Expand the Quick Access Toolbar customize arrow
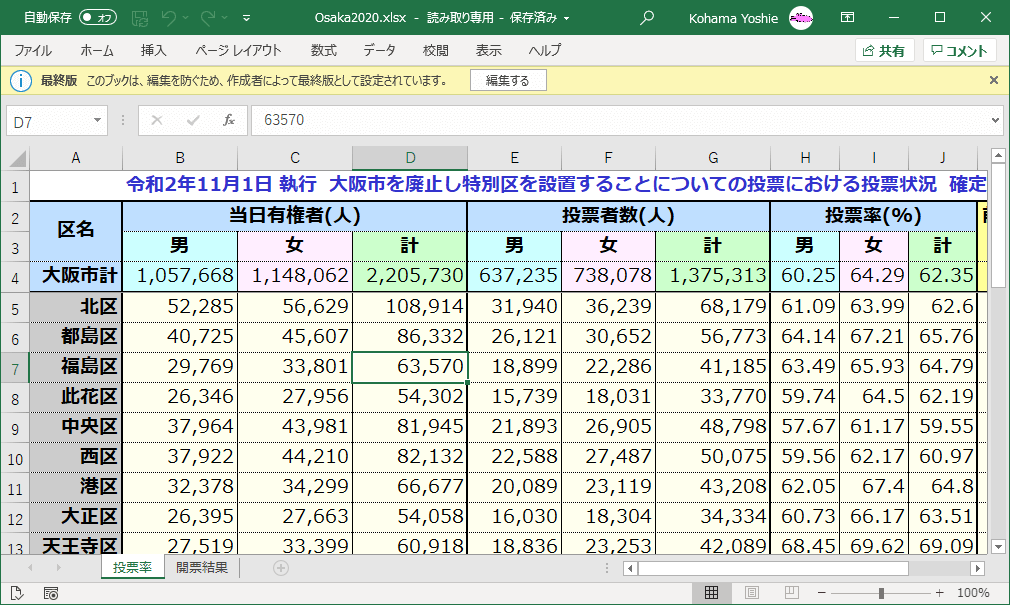The image size is (1010, 605). 246,17
